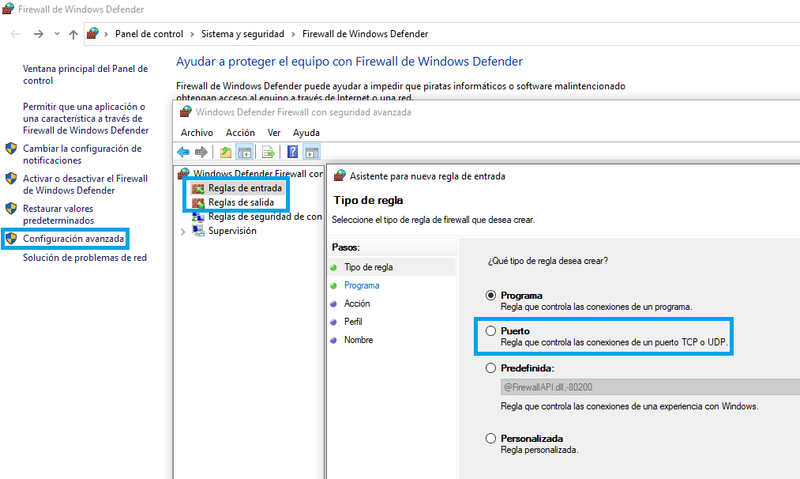
Task: Open recent locations dropdown chevron
Action: coord(57,34)
